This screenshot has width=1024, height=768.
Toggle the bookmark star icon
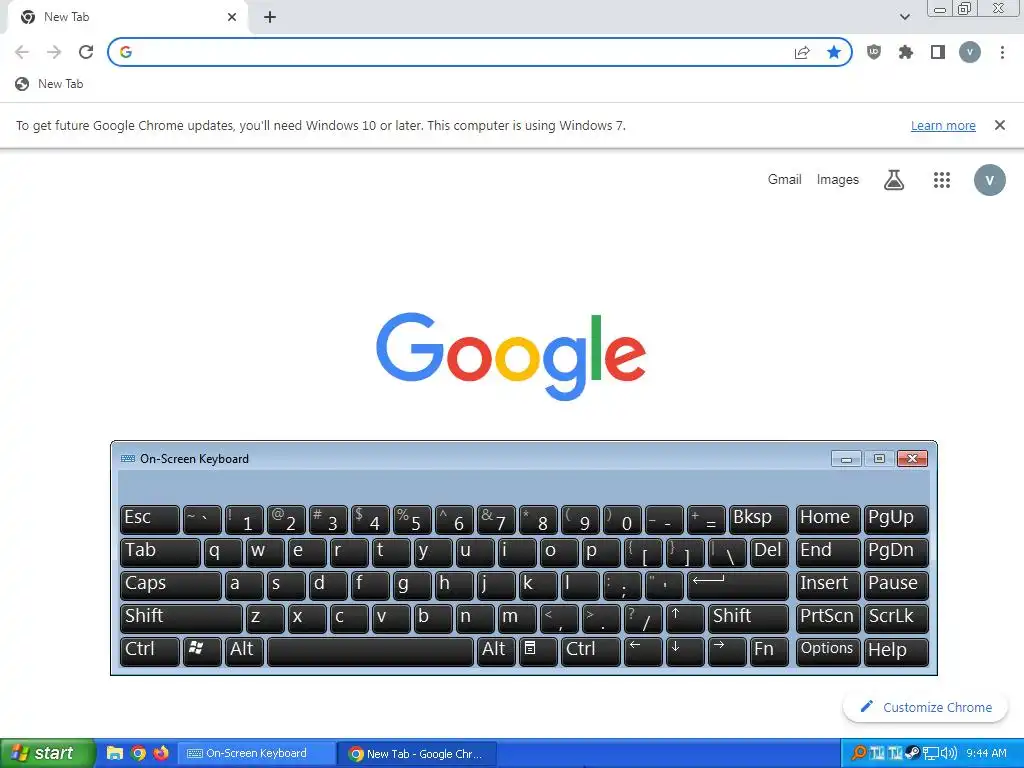pos(833,52)
